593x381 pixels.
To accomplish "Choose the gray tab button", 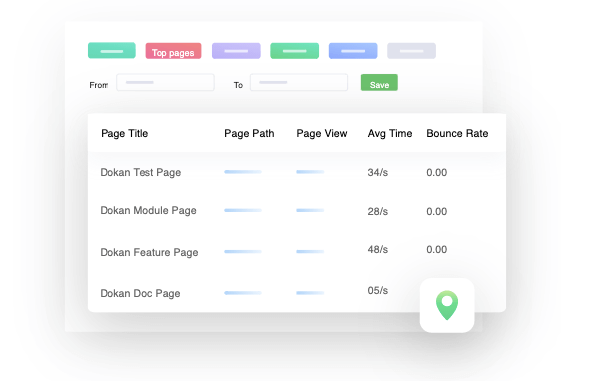I will (411, 51).
